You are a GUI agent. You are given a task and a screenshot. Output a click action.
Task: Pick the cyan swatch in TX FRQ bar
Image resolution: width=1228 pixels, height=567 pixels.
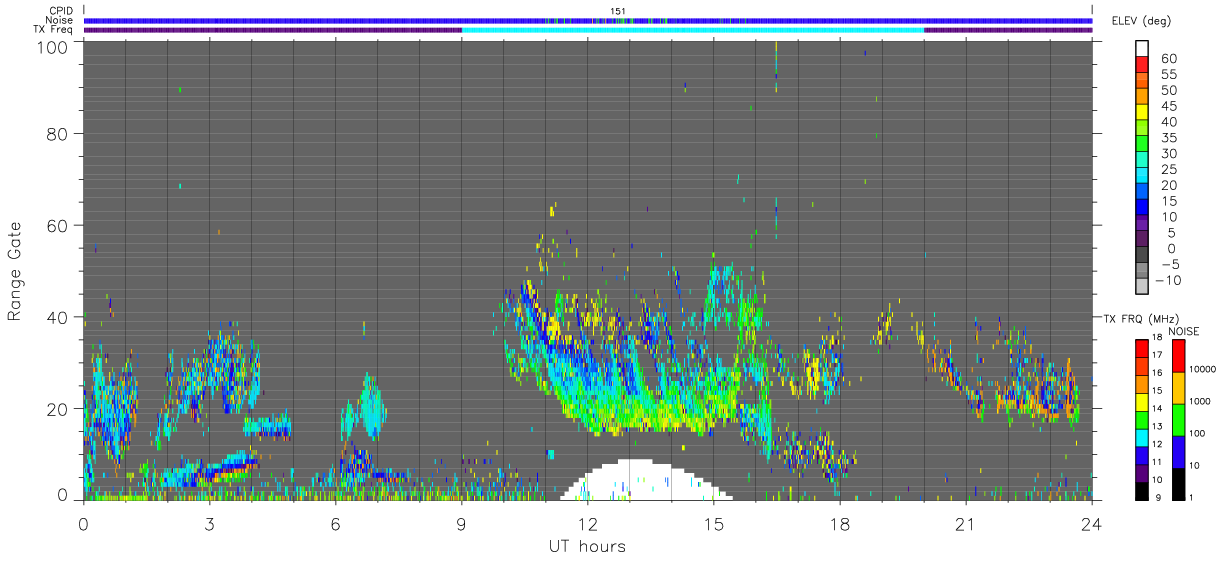1142,436
